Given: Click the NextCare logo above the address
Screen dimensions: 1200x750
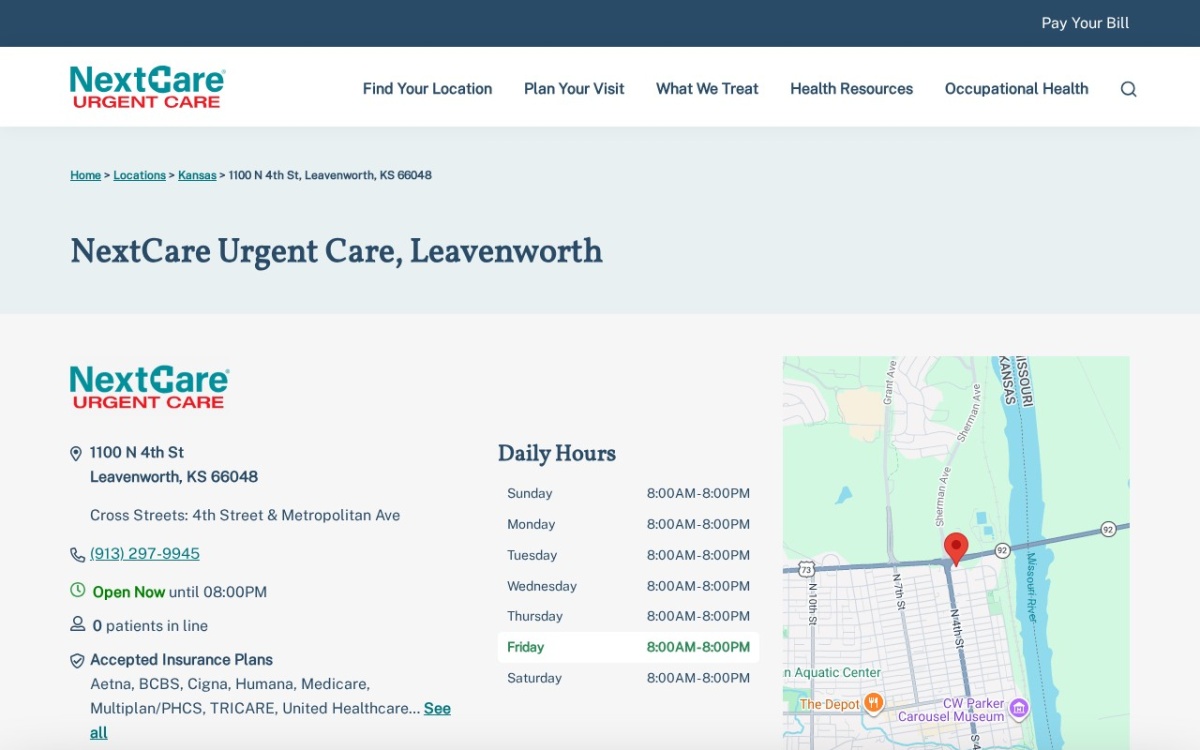Looking at the screenshot, I should [x=149, y=387].
